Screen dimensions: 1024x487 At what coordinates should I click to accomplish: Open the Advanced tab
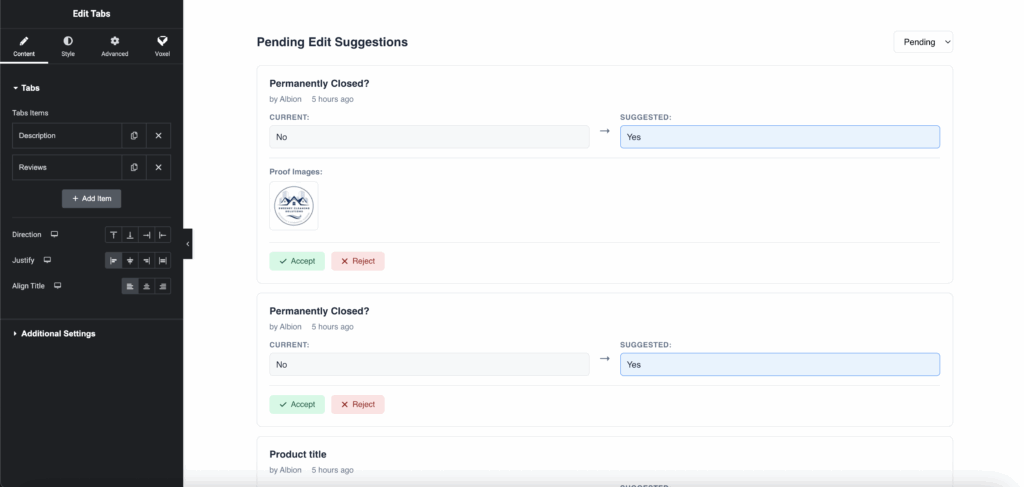114,46
